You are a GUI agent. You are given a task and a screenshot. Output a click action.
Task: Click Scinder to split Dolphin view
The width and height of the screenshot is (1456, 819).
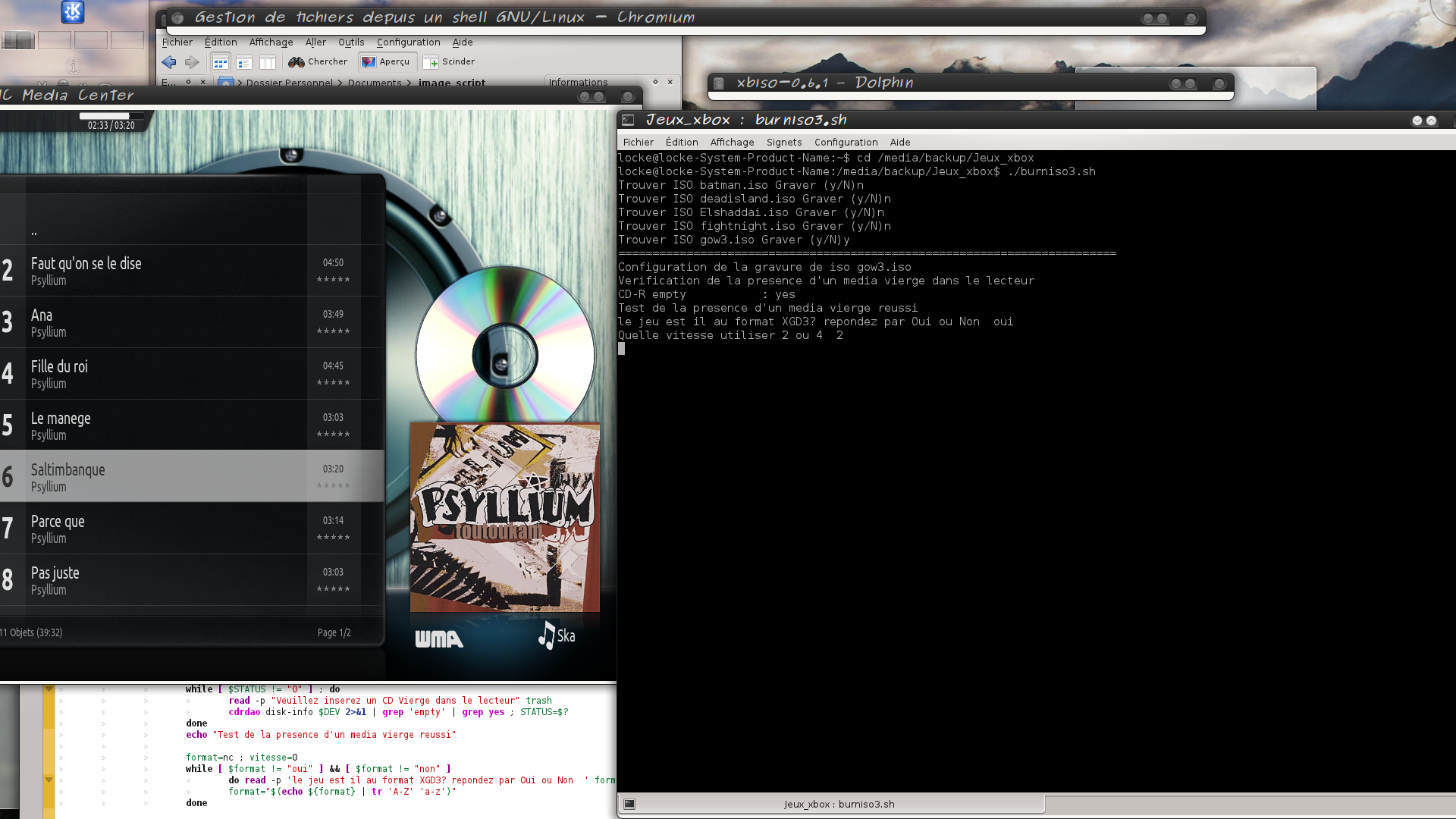click(449, 62)
